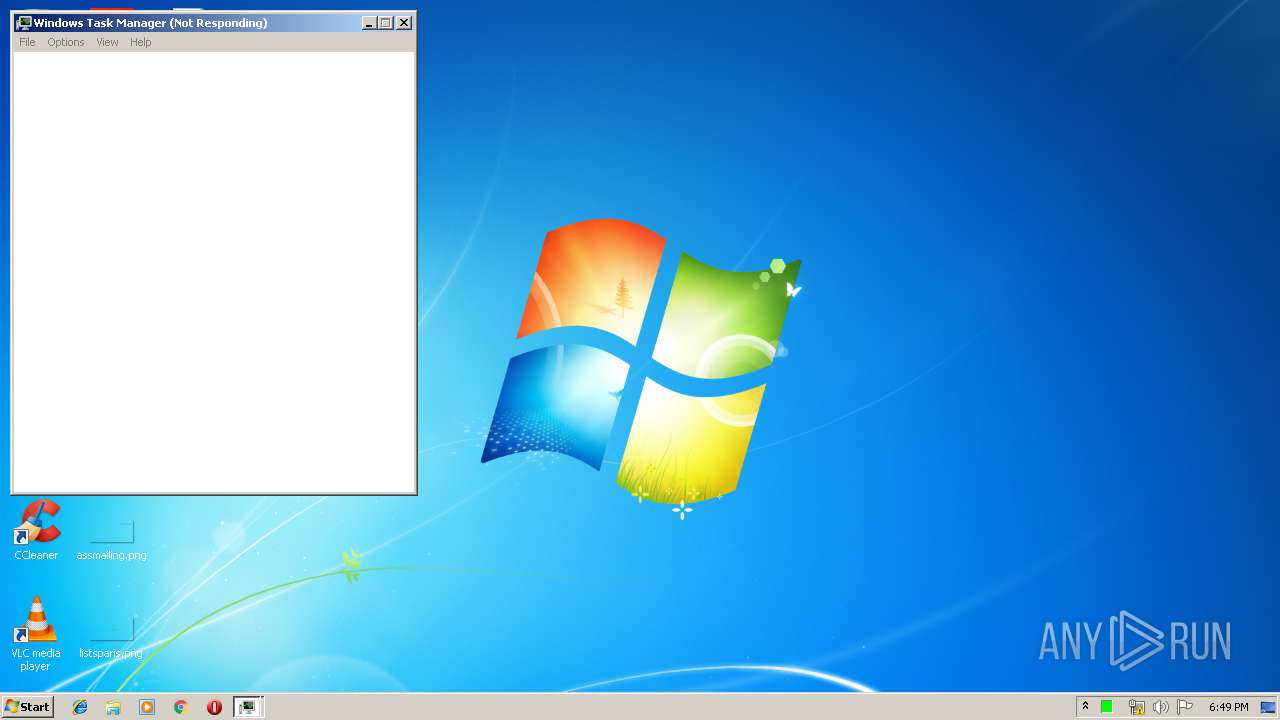
Task: Open the File menu in Task Manager
Action: [x=27, y=42]
